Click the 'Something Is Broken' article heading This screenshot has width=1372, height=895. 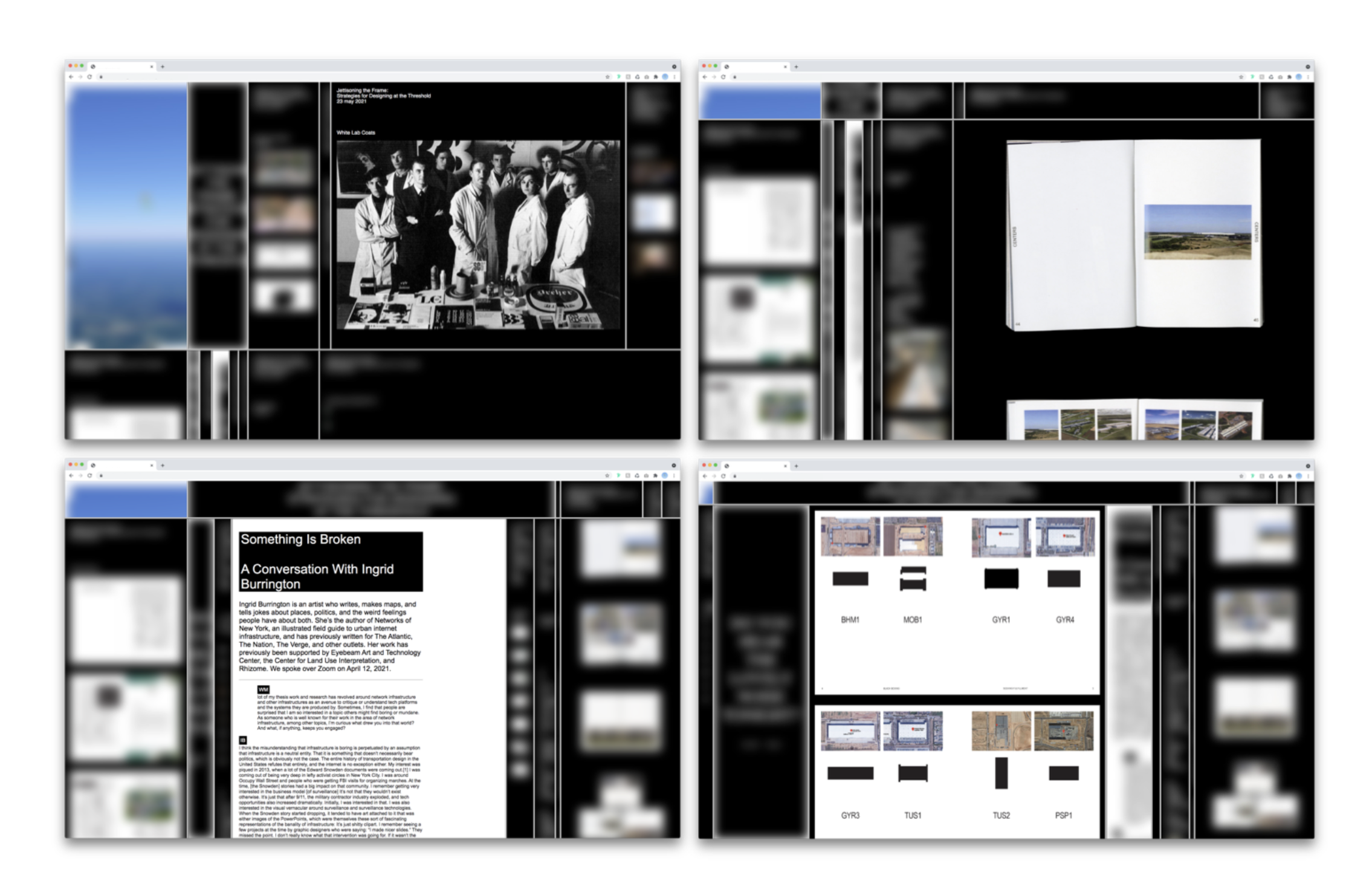click(300, 539)
